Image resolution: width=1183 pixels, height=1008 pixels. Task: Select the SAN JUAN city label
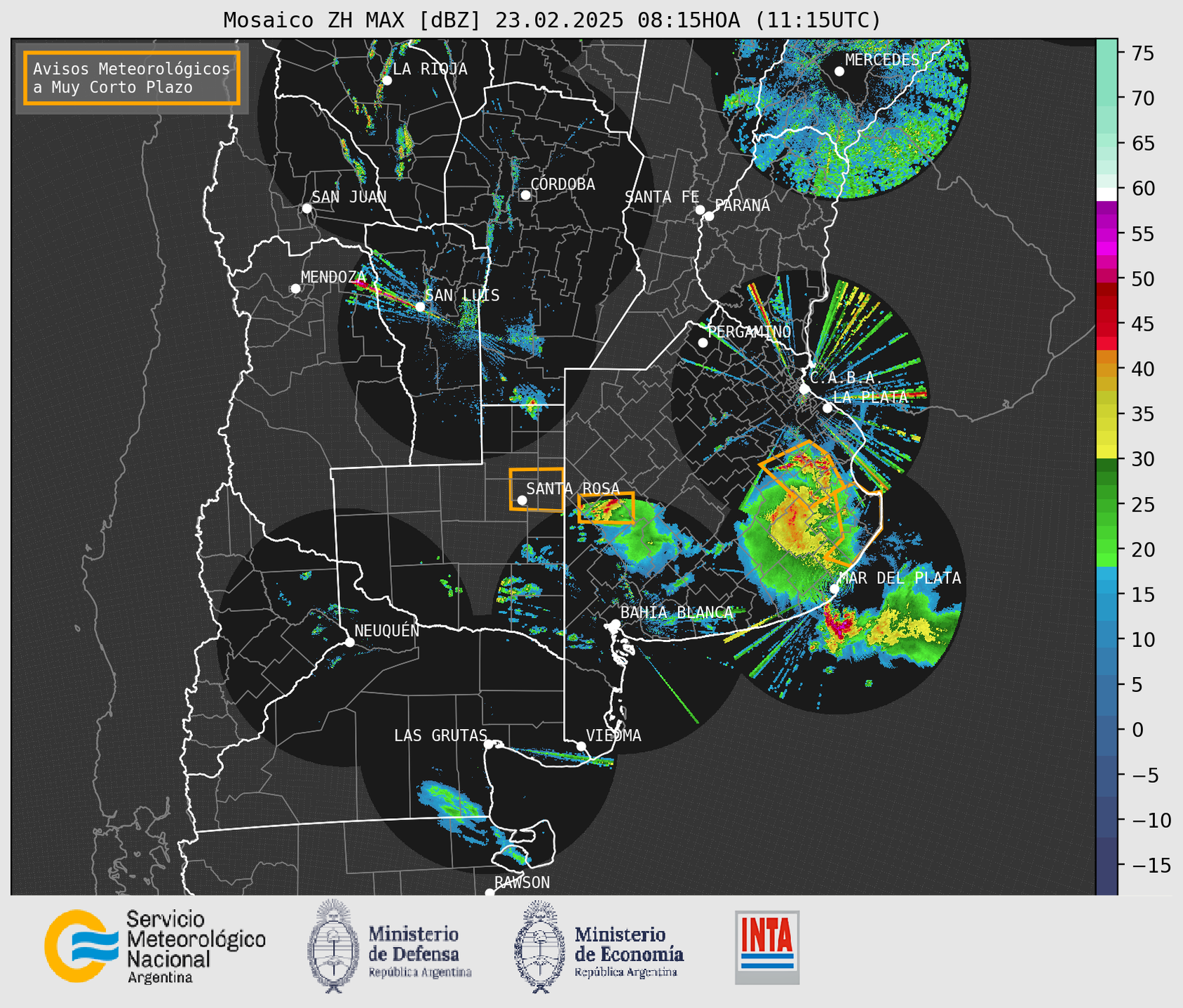(349, 197)
